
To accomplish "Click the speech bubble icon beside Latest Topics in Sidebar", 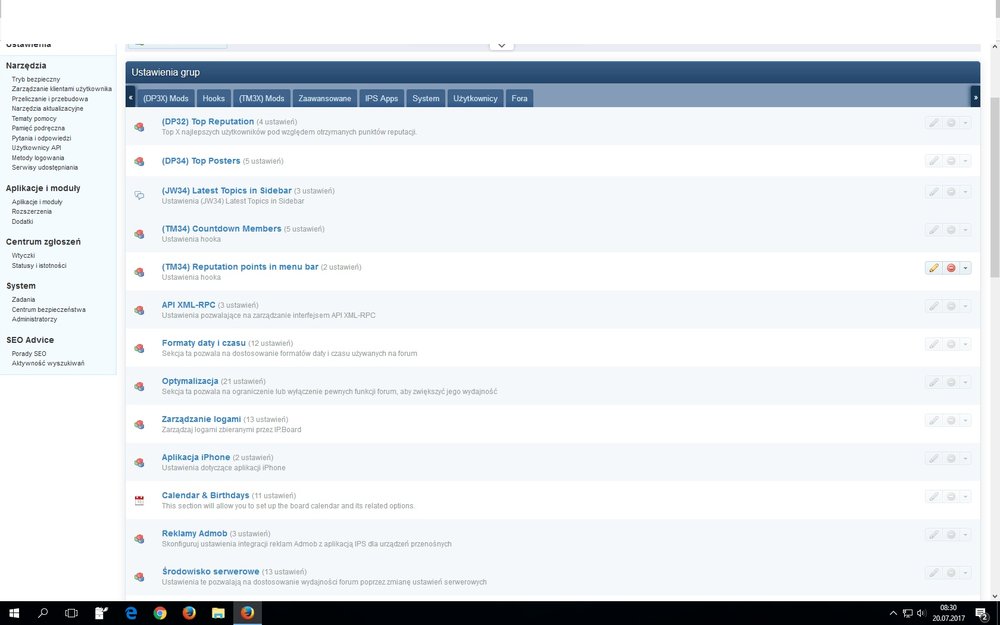I will 140,195.
